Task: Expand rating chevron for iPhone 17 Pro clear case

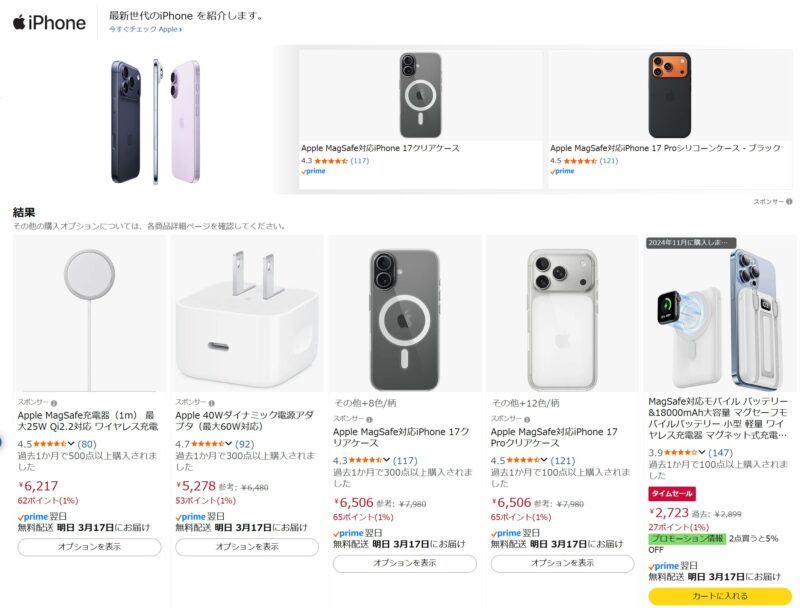Action: pyautogui.click(x=543, y=461)
